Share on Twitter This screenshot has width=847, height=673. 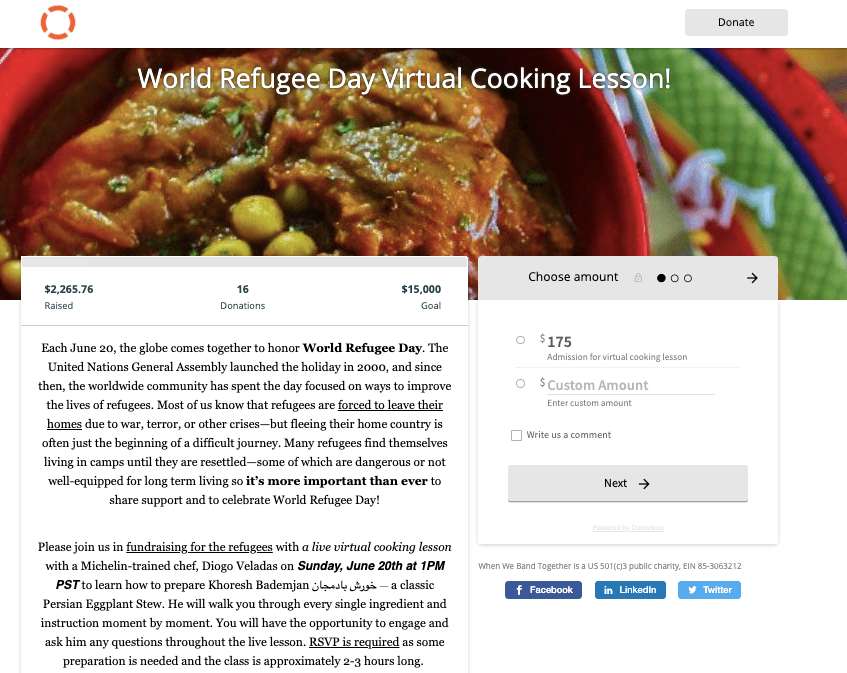pos(709,590)
